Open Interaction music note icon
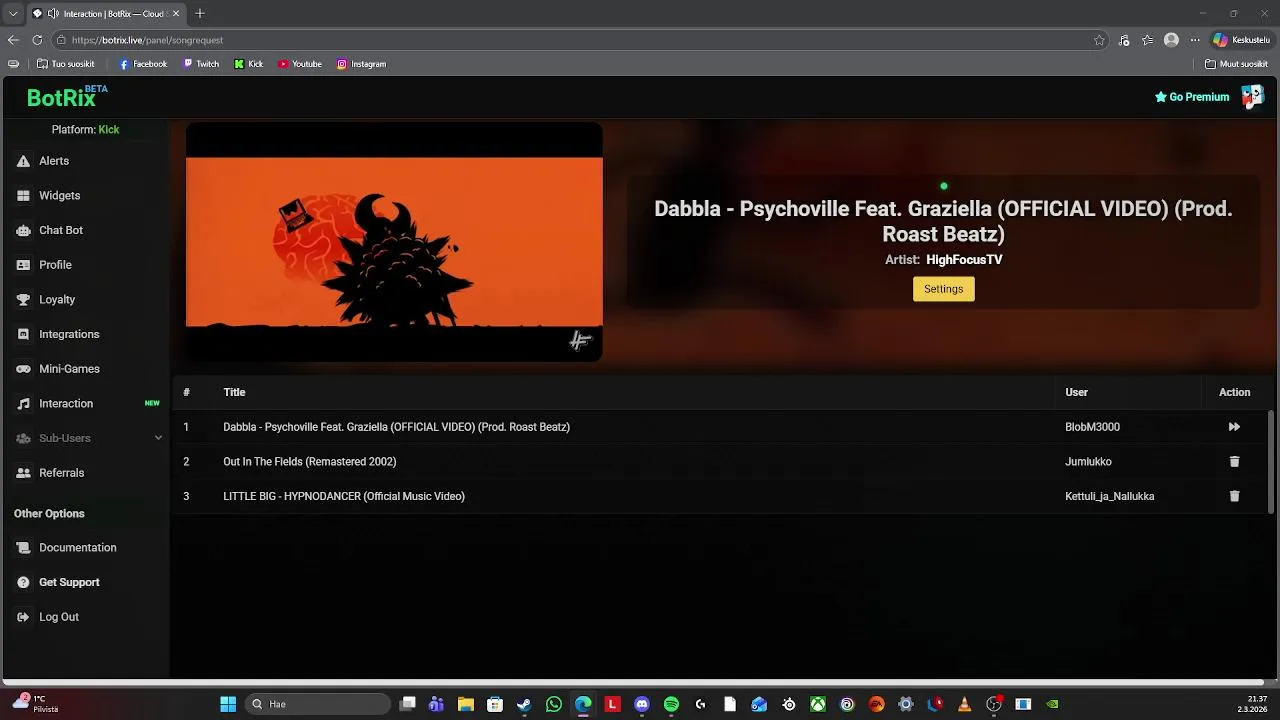 [x=23, y=404]
